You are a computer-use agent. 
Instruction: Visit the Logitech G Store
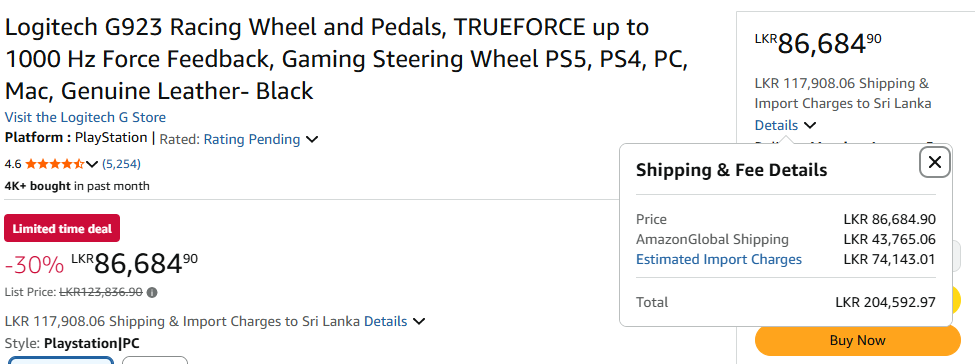point(85,118)
